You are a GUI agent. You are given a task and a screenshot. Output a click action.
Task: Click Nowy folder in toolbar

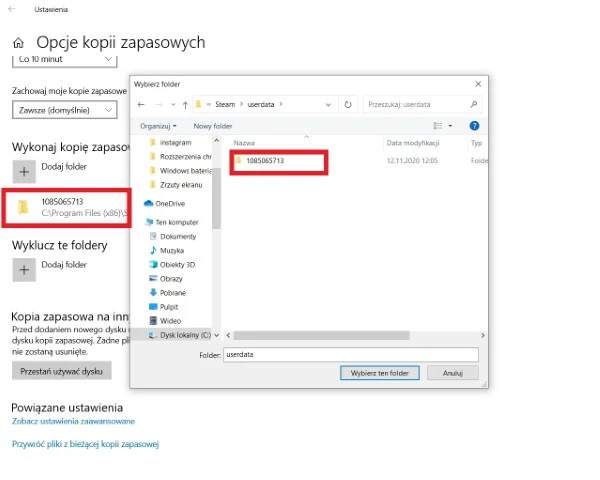coord(212,126)
